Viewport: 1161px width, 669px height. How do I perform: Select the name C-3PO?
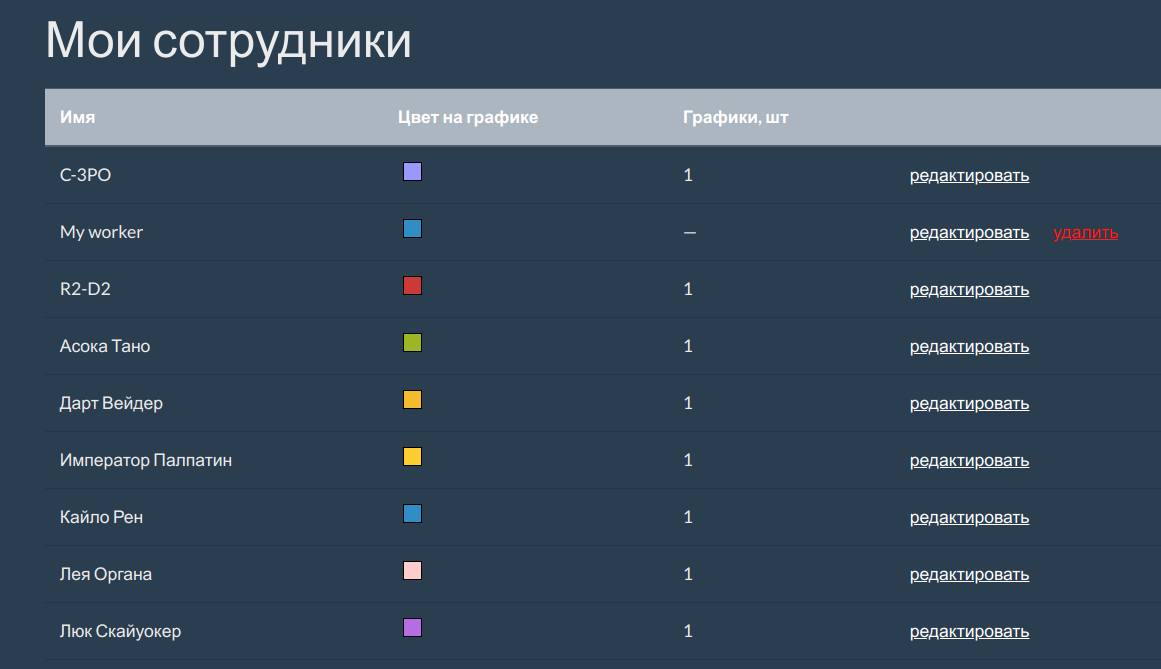click(85, 175)
